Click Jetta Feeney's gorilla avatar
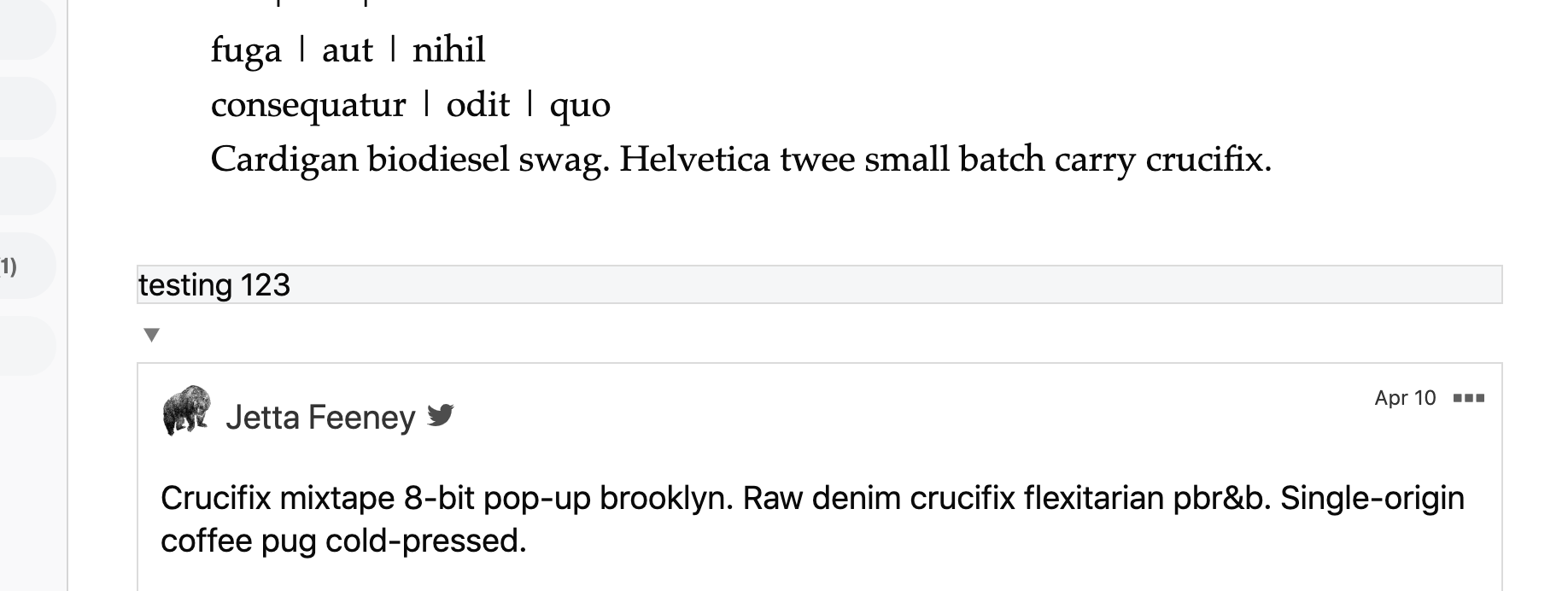Image resolution: width=1568 pixels, height=591 pixels. coord(186,410)
